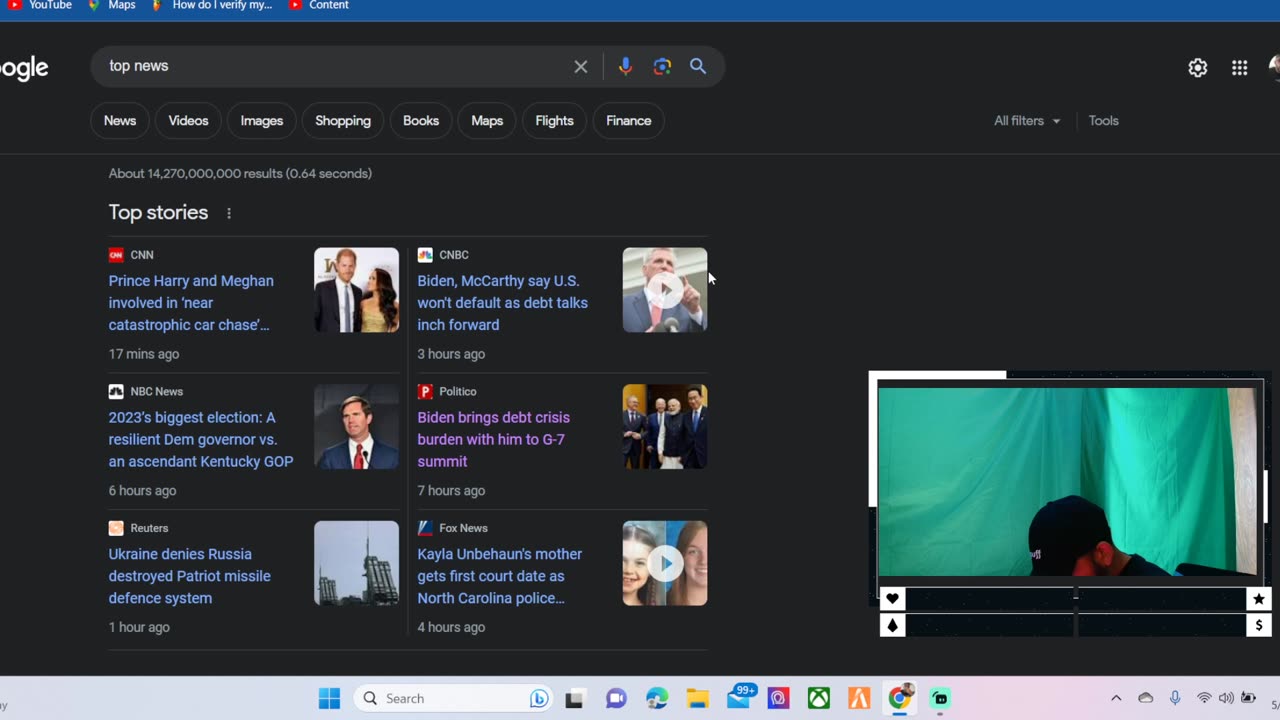Image resolution: width=1280 pixels, height=720 pixels.
Task: Open the 2023's biggest election story
Action: [x=201, y=439]
